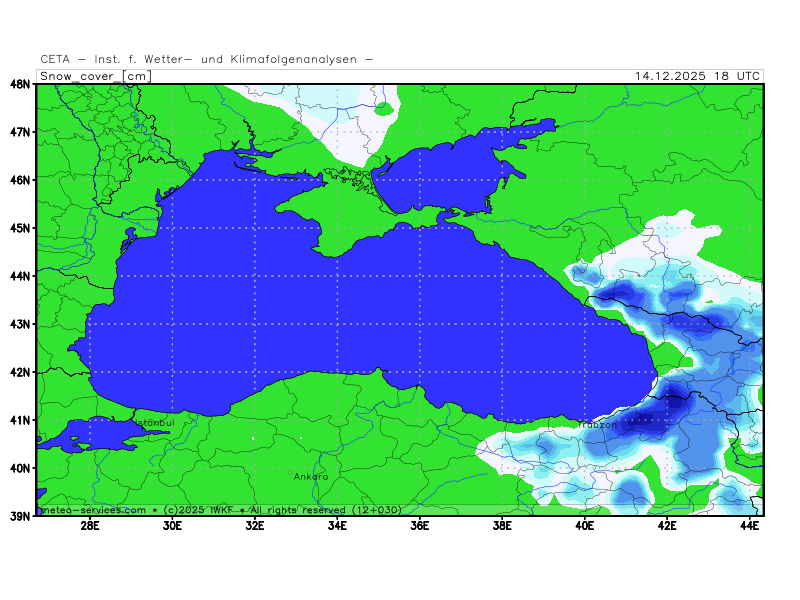The height and width of the screenshot is (600, 800).
Task: Click the Istanbul city label
Action: coord(154,423)
